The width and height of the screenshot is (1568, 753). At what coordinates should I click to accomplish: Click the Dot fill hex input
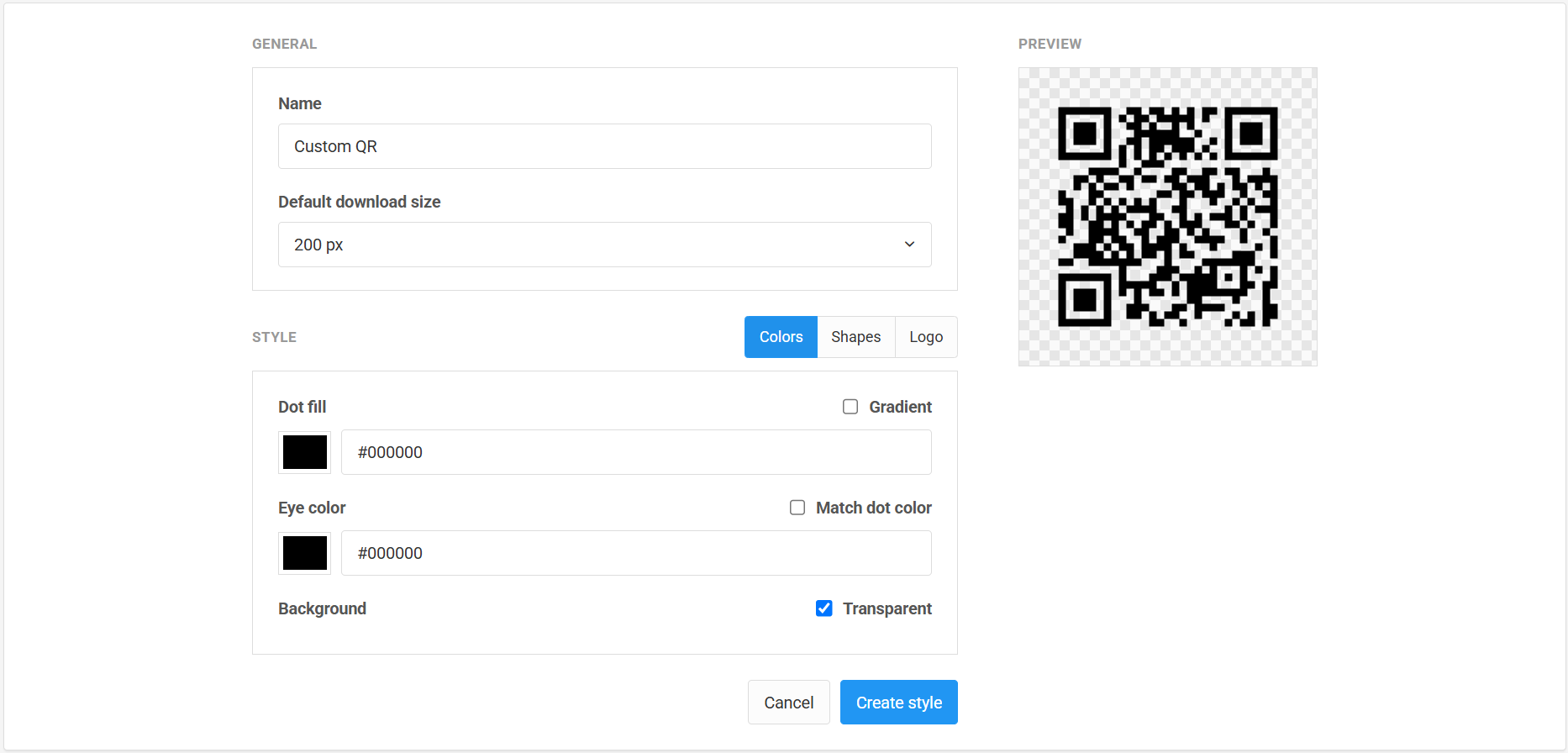(x=636, y=452)
